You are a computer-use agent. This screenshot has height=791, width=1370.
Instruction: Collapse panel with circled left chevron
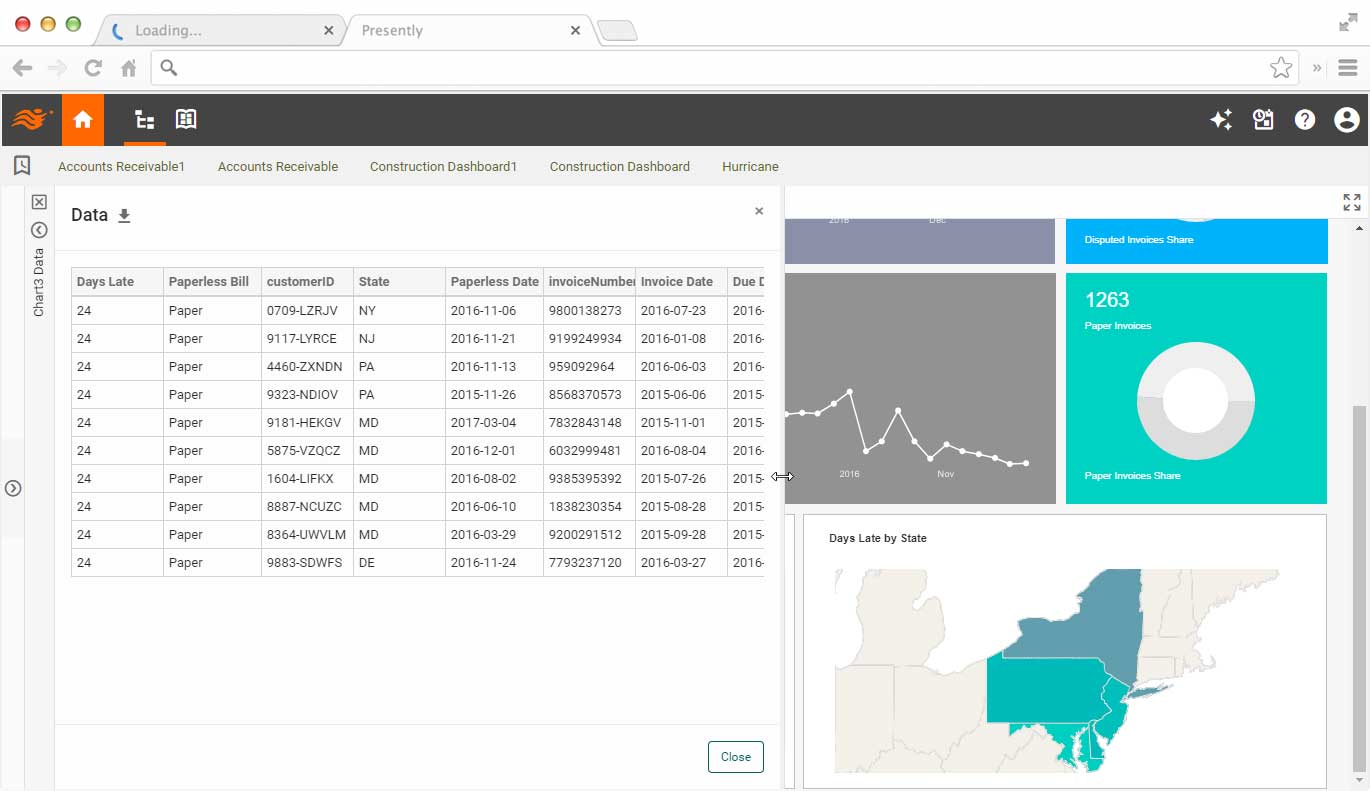click(x=39, y=230)
